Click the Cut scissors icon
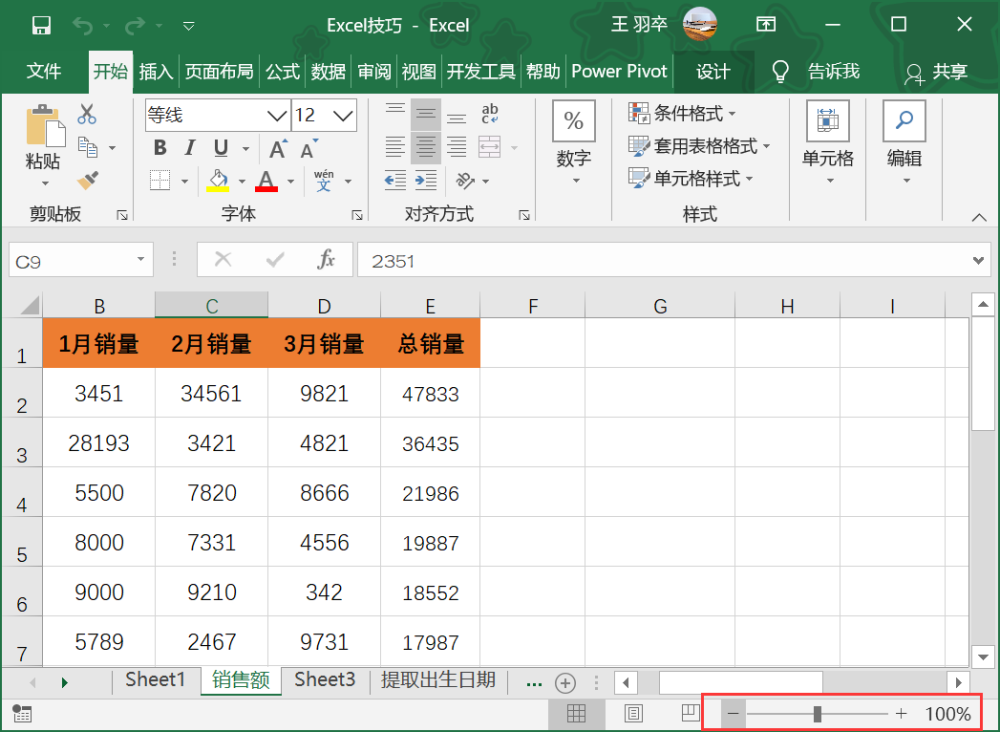 (x=87, y=114)
